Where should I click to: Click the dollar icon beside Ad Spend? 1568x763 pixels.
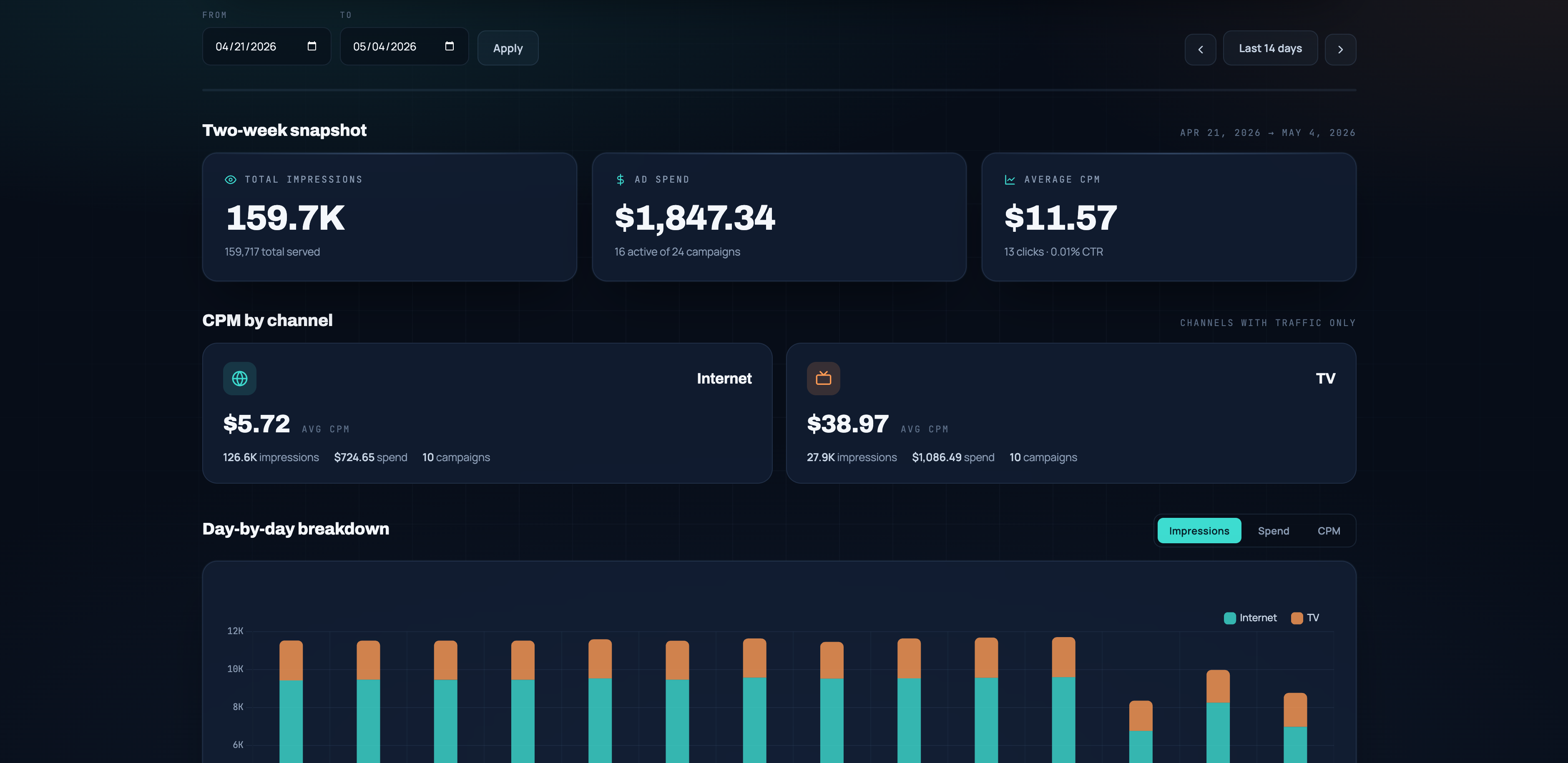[x=620, y=180]
